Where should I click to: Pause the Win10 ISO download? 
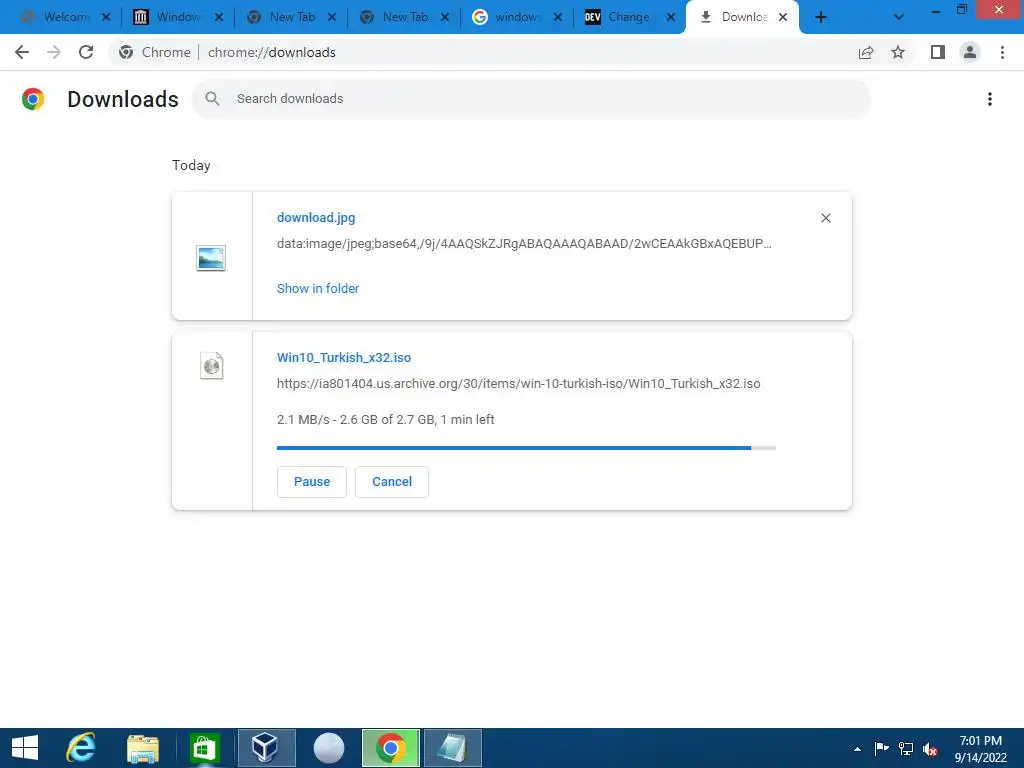click(x=312, y=482)
